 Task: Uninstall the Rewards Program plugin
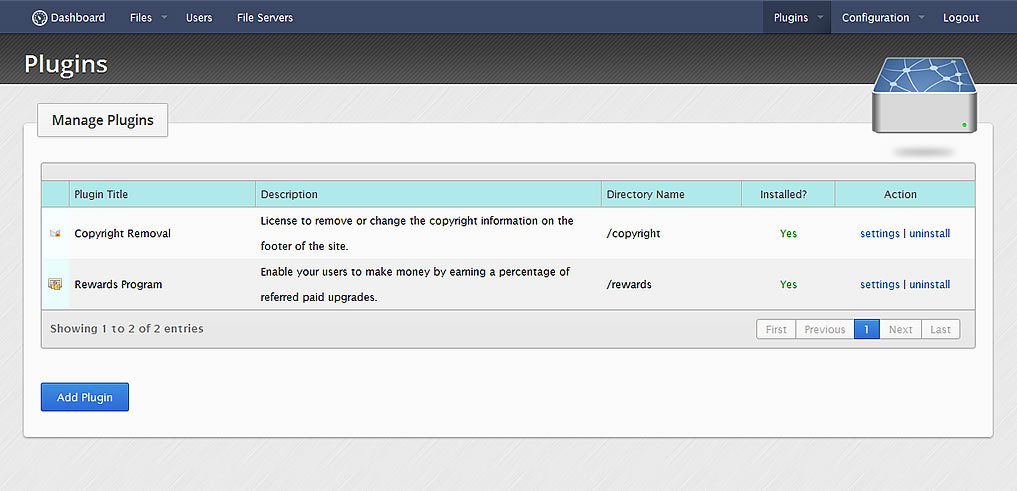tap(929, 284)
